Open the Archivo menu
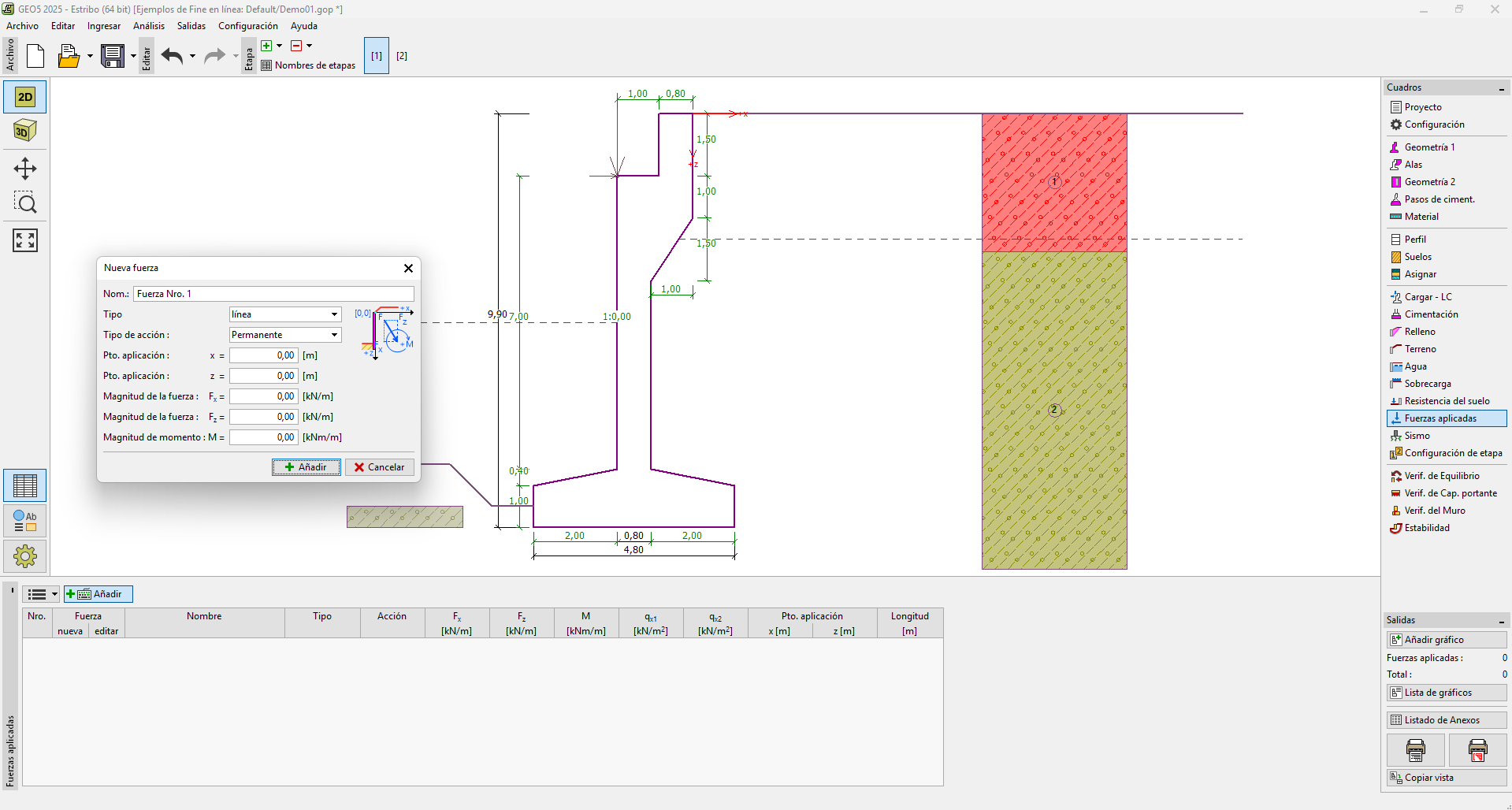The height and width of the screenshot is (810, 1512). point(22,26)
